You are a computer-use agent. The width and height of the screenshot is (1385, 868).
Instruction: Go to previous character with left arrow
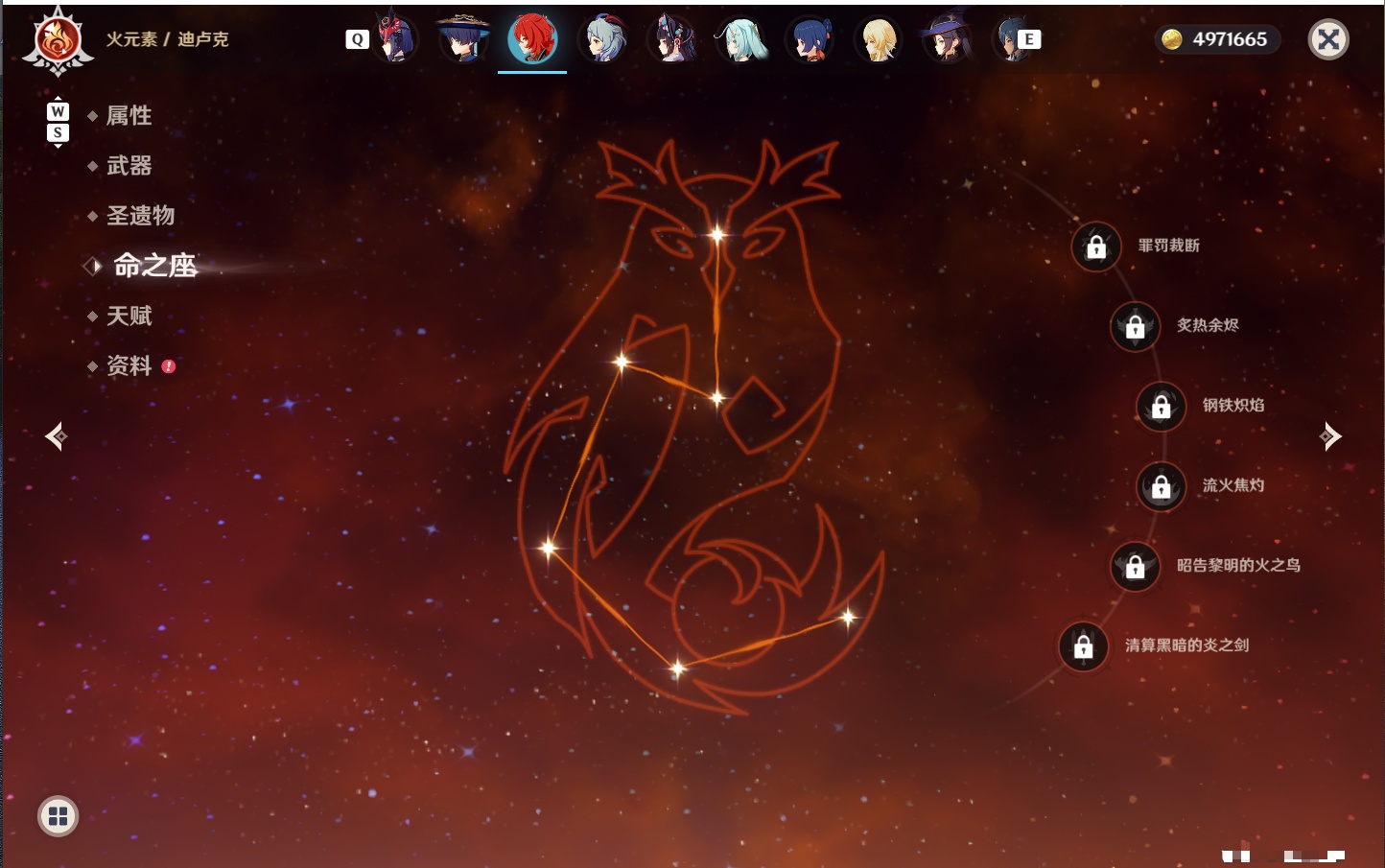56,436
